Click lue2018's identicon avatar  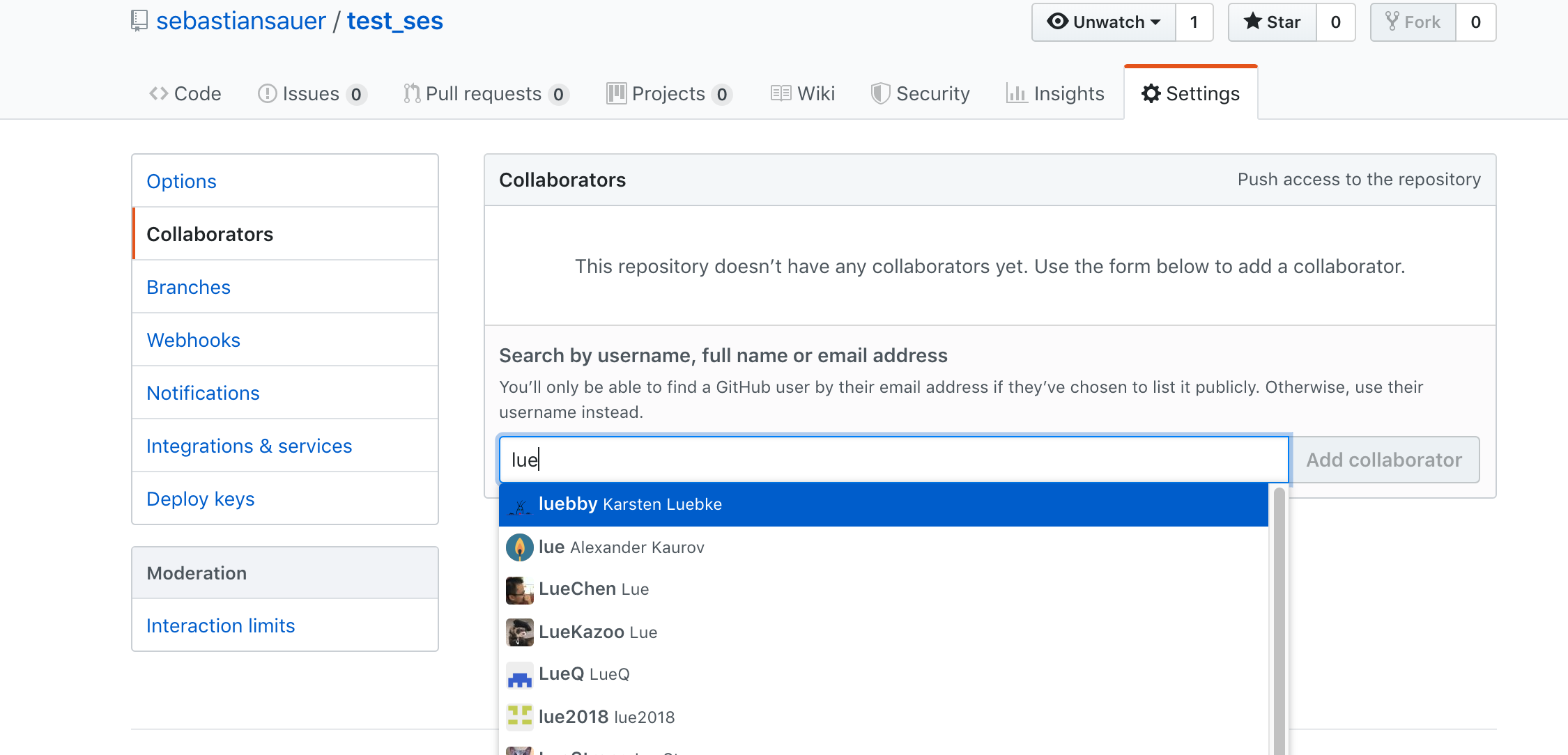pos(520,717)
